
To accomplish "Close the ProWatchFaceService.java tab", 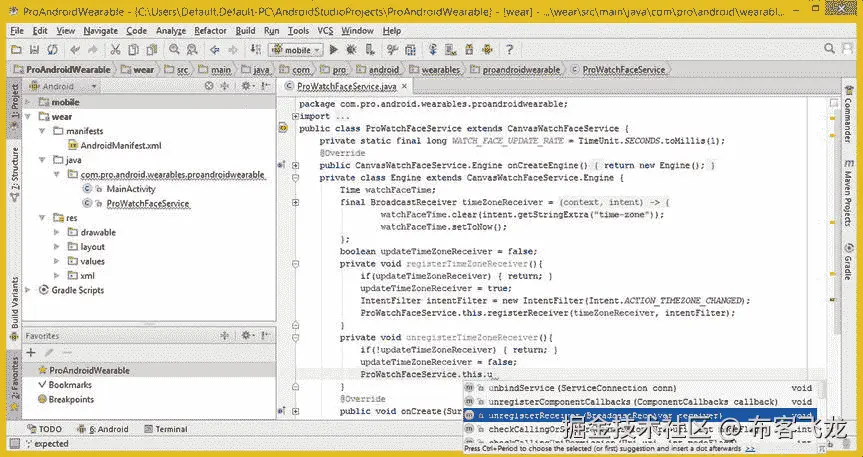I will [404, 86].
